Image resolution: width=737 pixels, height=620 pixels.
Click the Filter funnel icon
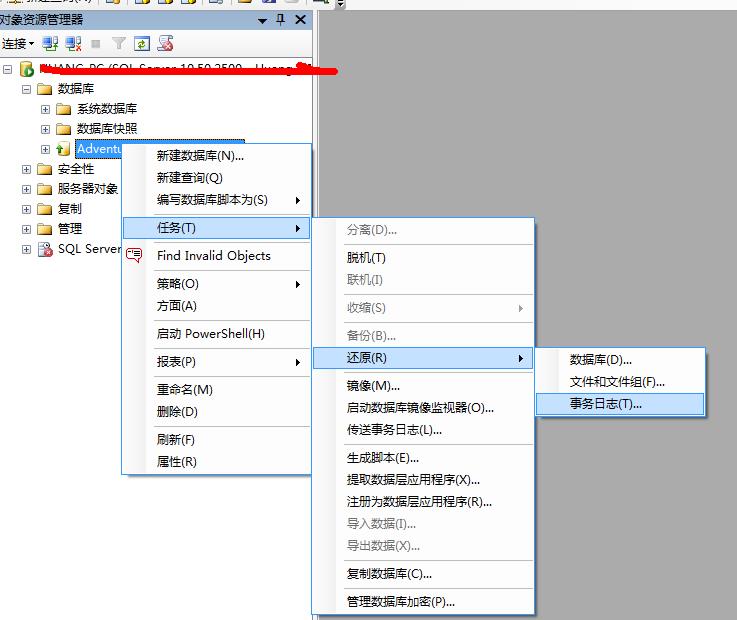[119, 44]
